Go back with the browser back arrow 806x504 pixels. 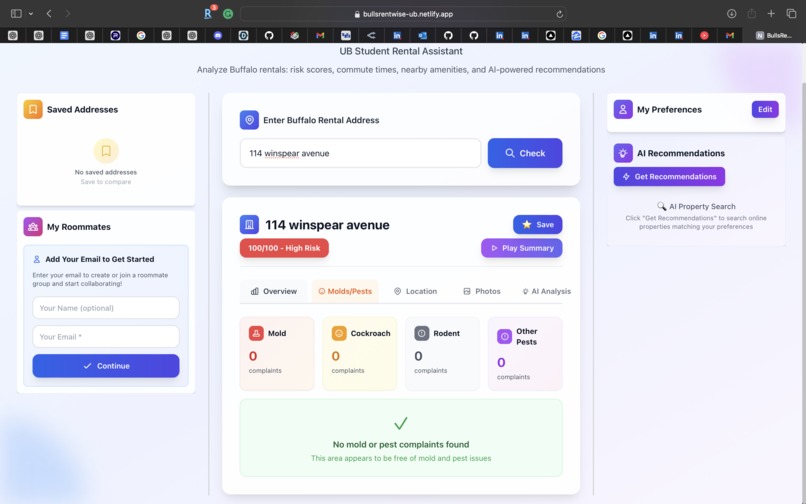pos(49,14)
